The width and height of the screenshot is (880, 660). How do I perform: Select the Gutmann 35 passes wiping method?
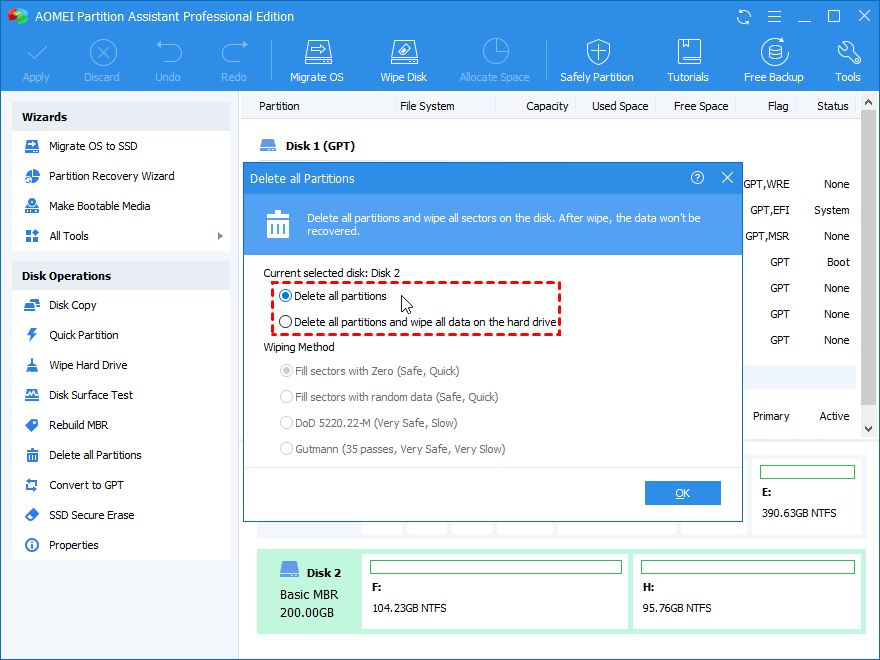(x=286, y=449)
